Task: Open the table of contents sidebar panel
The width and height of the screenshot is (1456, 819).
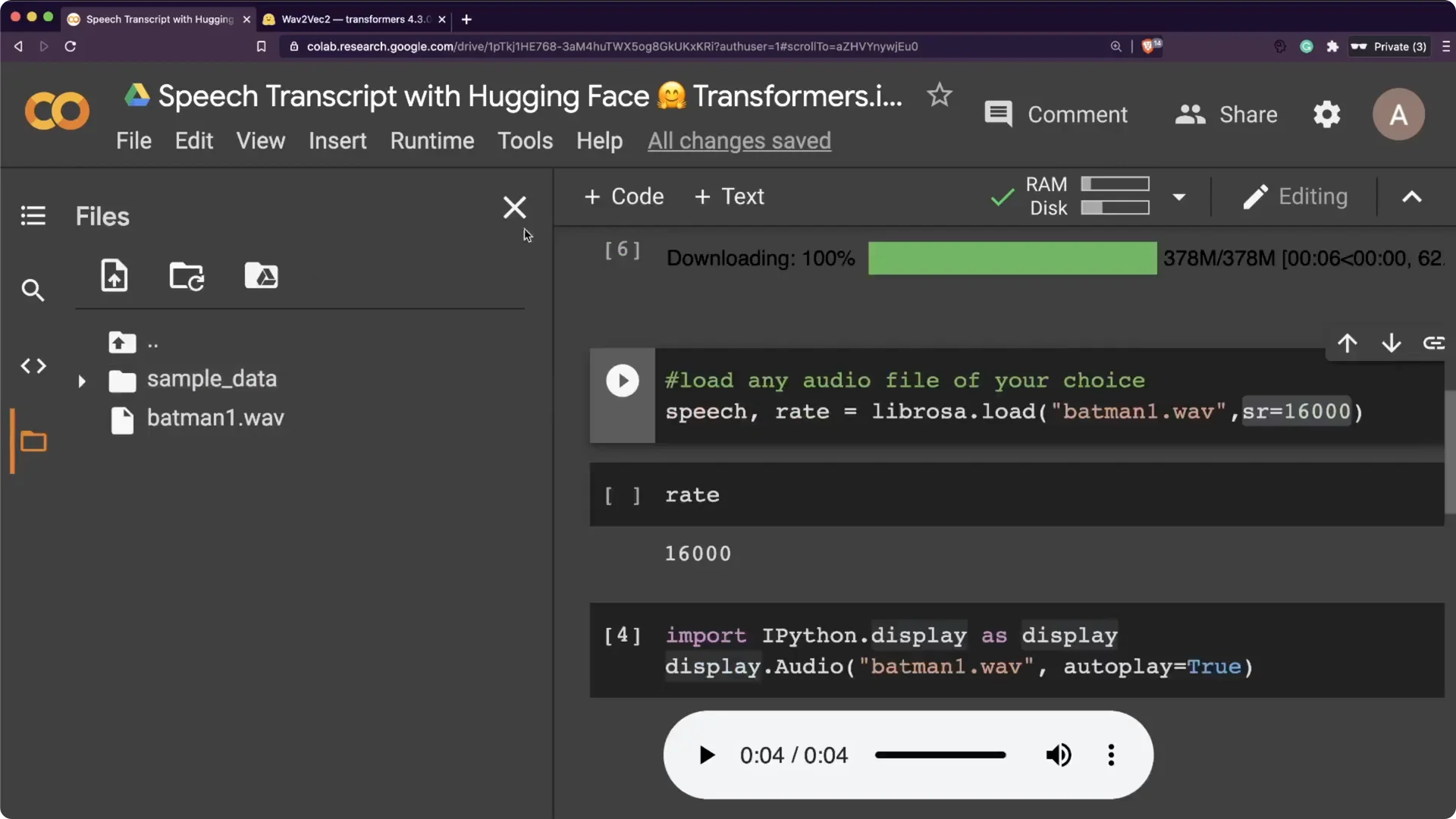Action: pyautogui.click(x=33, y=215)
